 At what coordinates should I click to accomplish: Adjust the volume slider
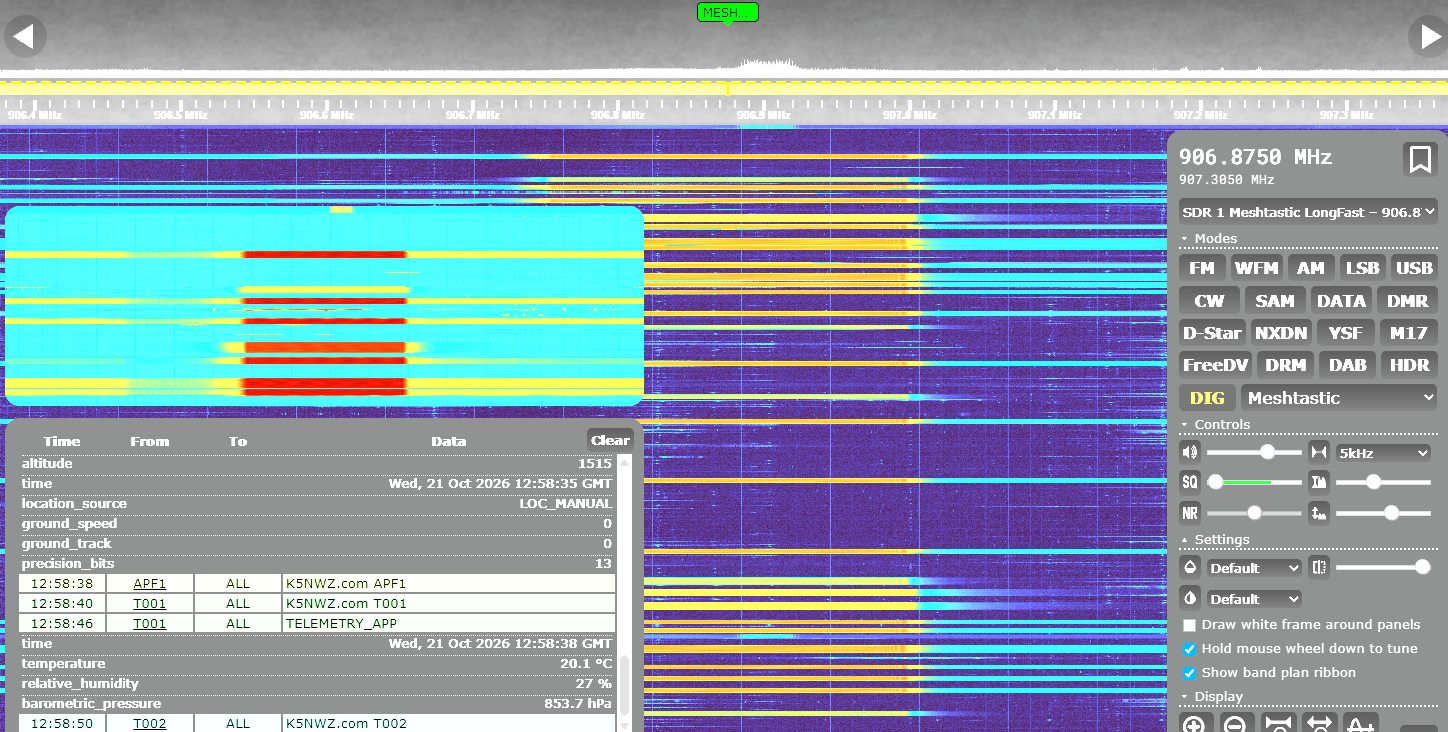(x=1254, y=452)
